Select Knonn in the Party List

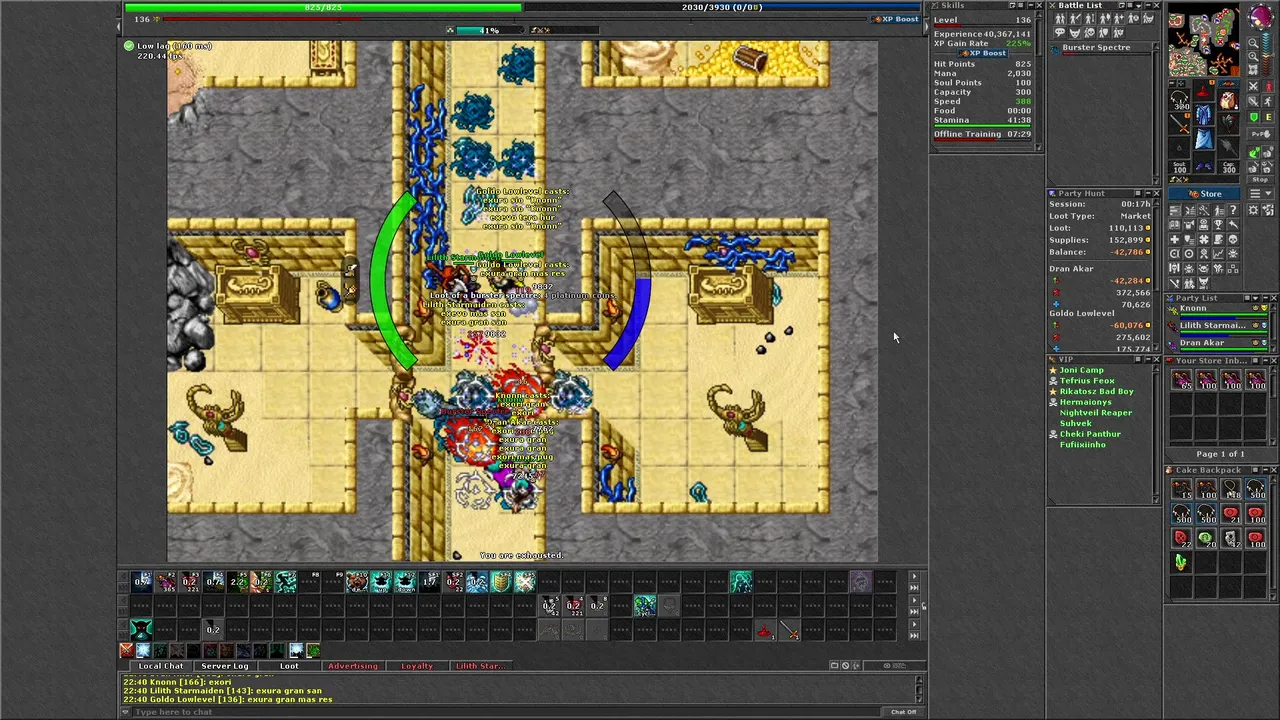tap(1218, 310)
